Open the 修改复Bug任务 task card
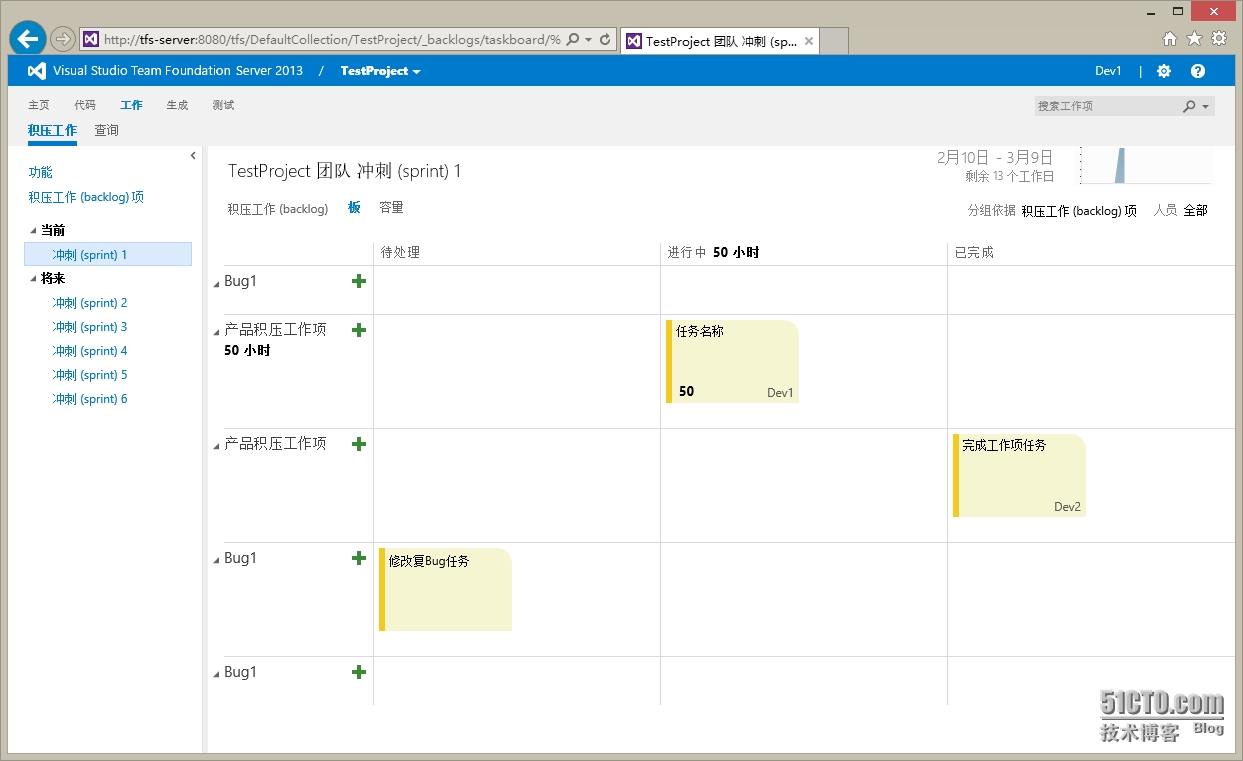 pyautogui.click(x=445, y=590)
